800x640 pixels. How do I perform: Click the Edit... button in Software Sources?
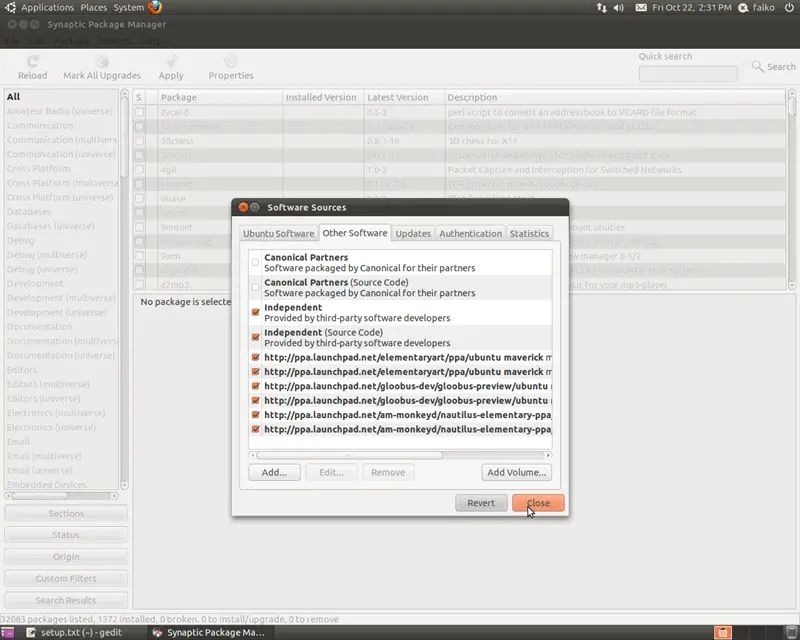coord(331,472)
